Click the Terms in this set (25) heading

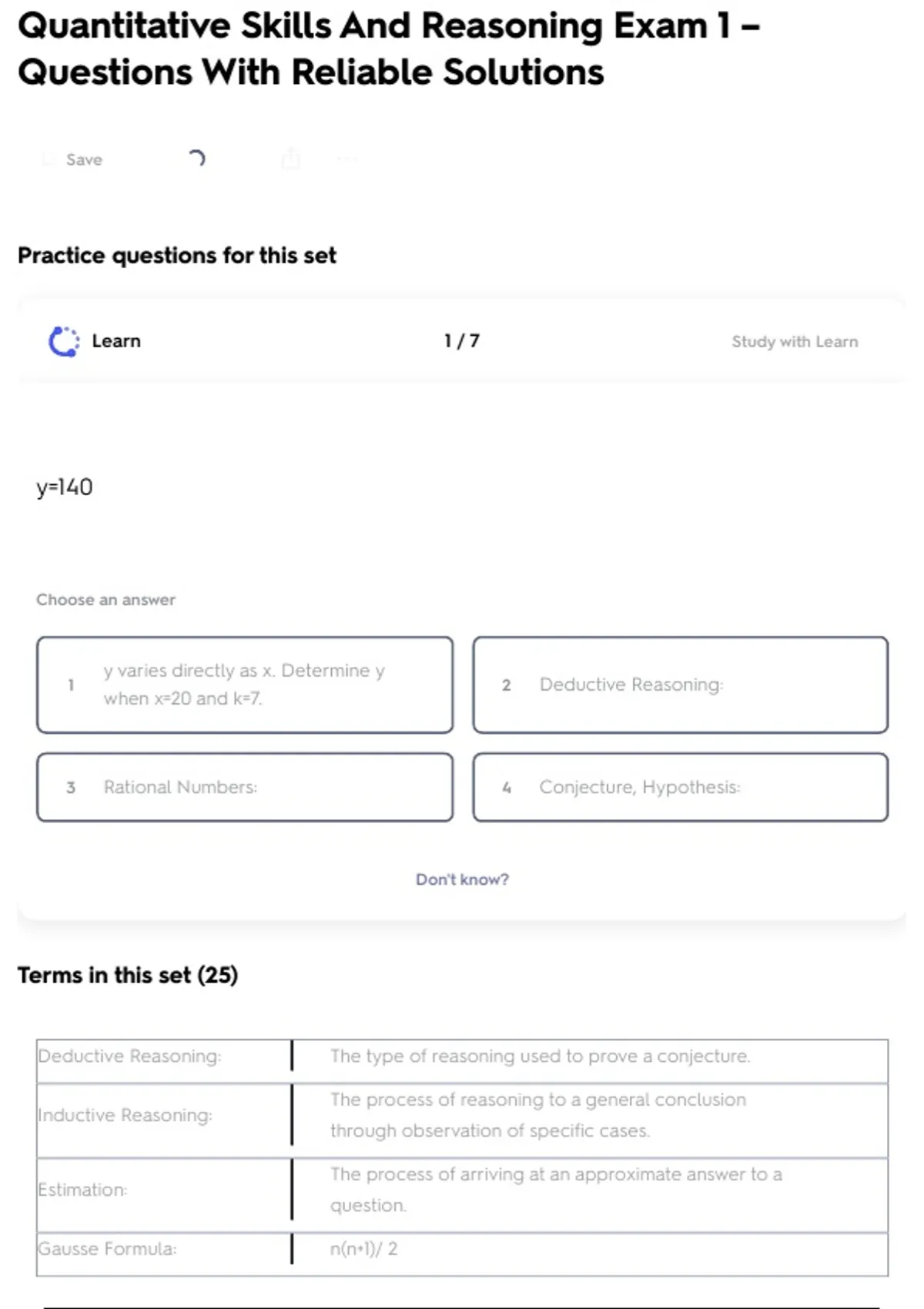point(128,975)
